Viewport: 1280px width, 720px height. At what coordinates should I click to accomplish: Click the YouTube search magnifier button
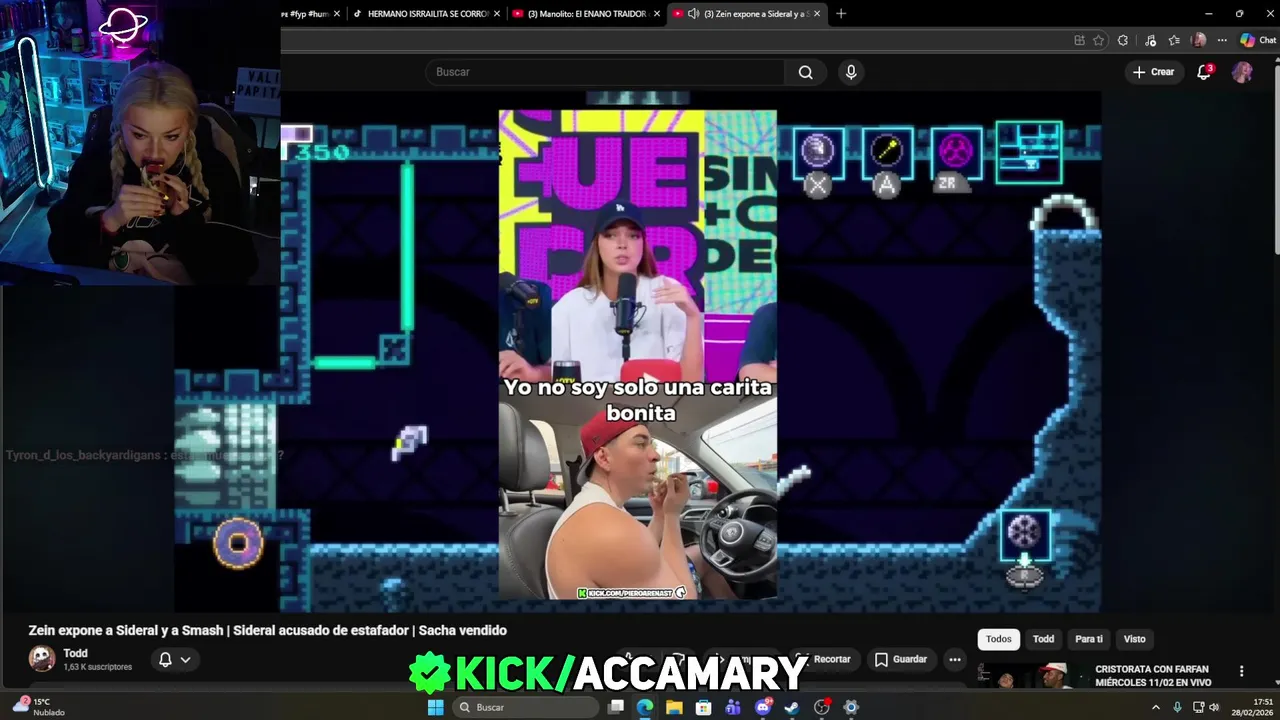(x=805, y=72)
